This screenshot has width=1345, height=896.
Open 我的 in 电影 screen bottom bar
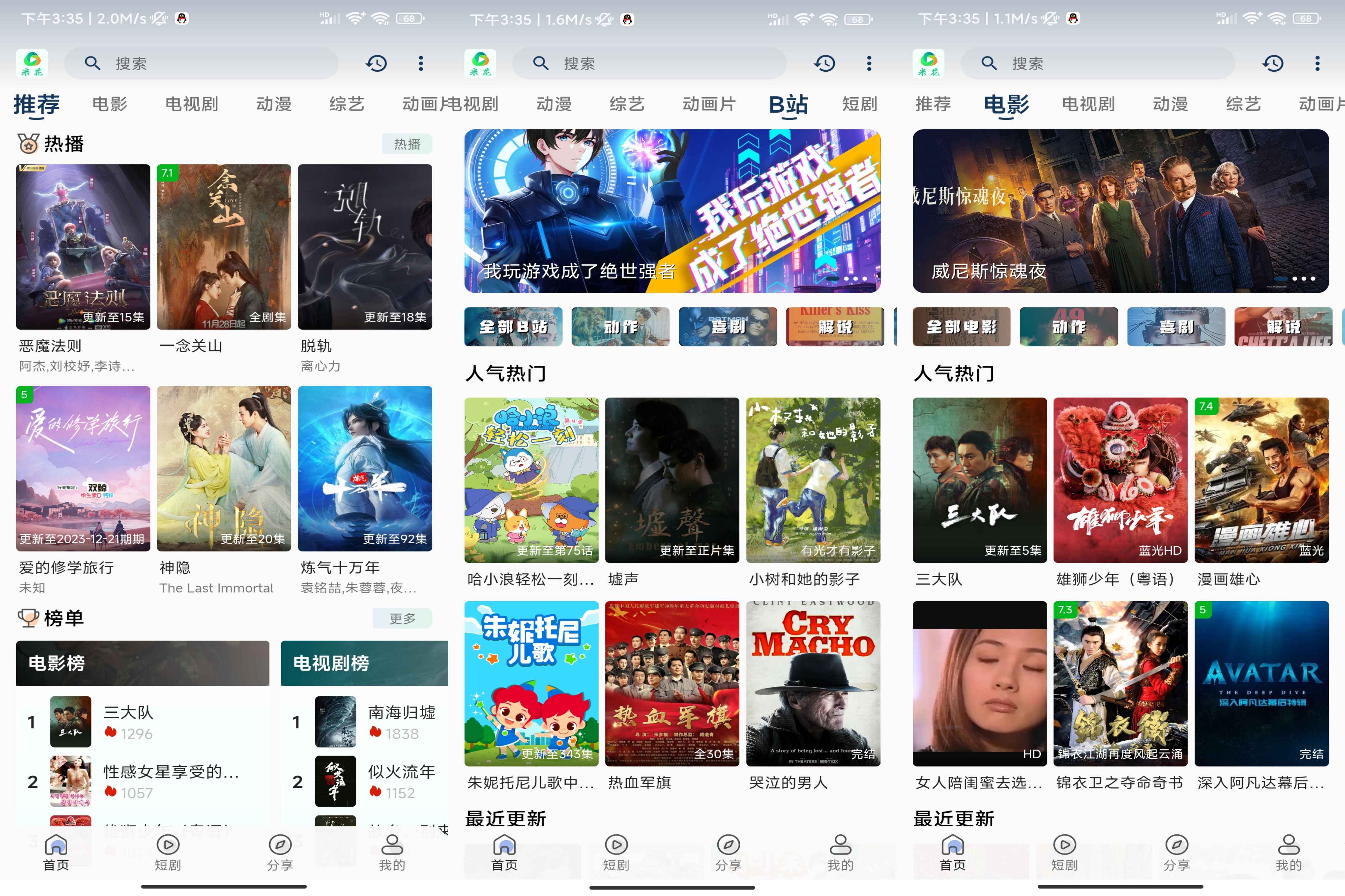pyautogui.click(x=1288, y=852)
